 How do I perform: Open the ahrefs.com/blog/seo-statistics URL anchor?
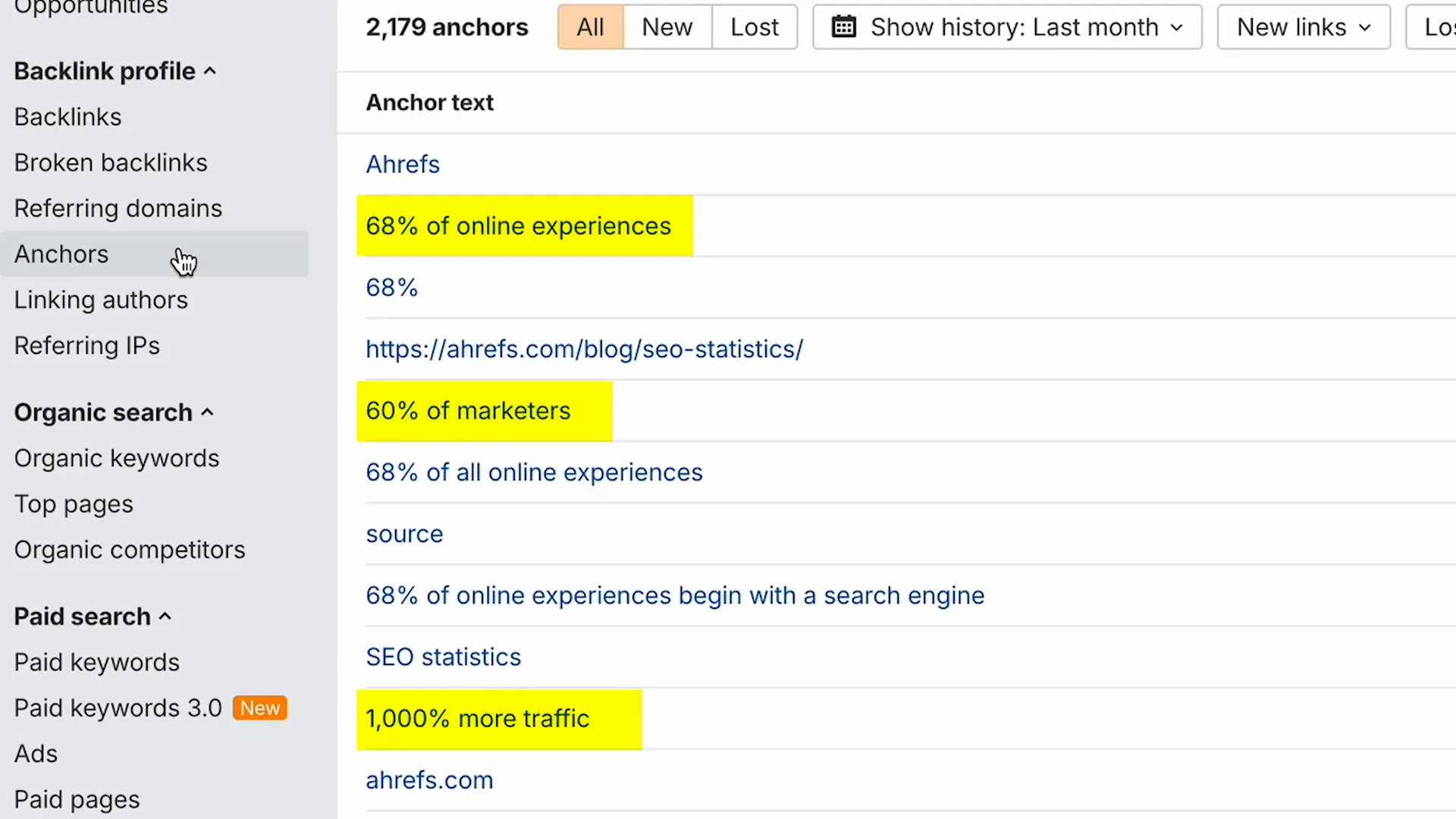click(x=584, y=350)
